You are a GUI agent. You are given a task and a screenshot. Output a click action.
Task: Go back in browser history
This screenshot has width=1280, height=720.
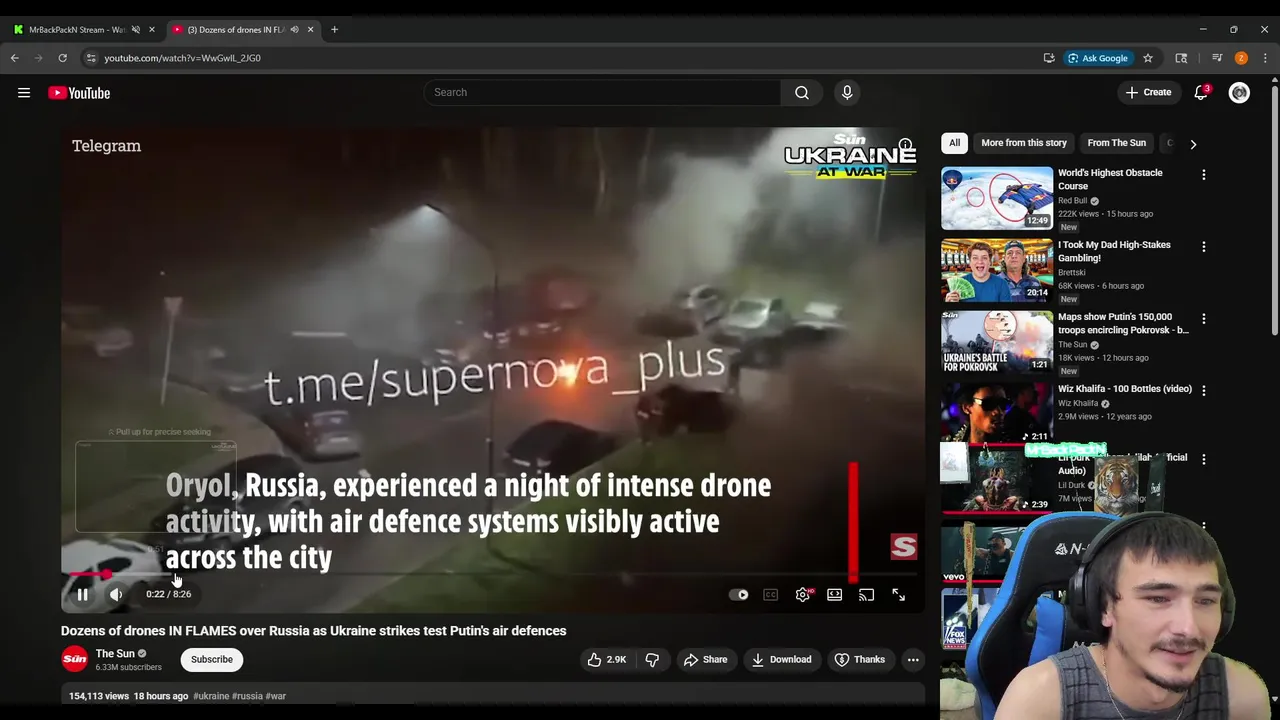pyautogui.click(x=15, y=58)
